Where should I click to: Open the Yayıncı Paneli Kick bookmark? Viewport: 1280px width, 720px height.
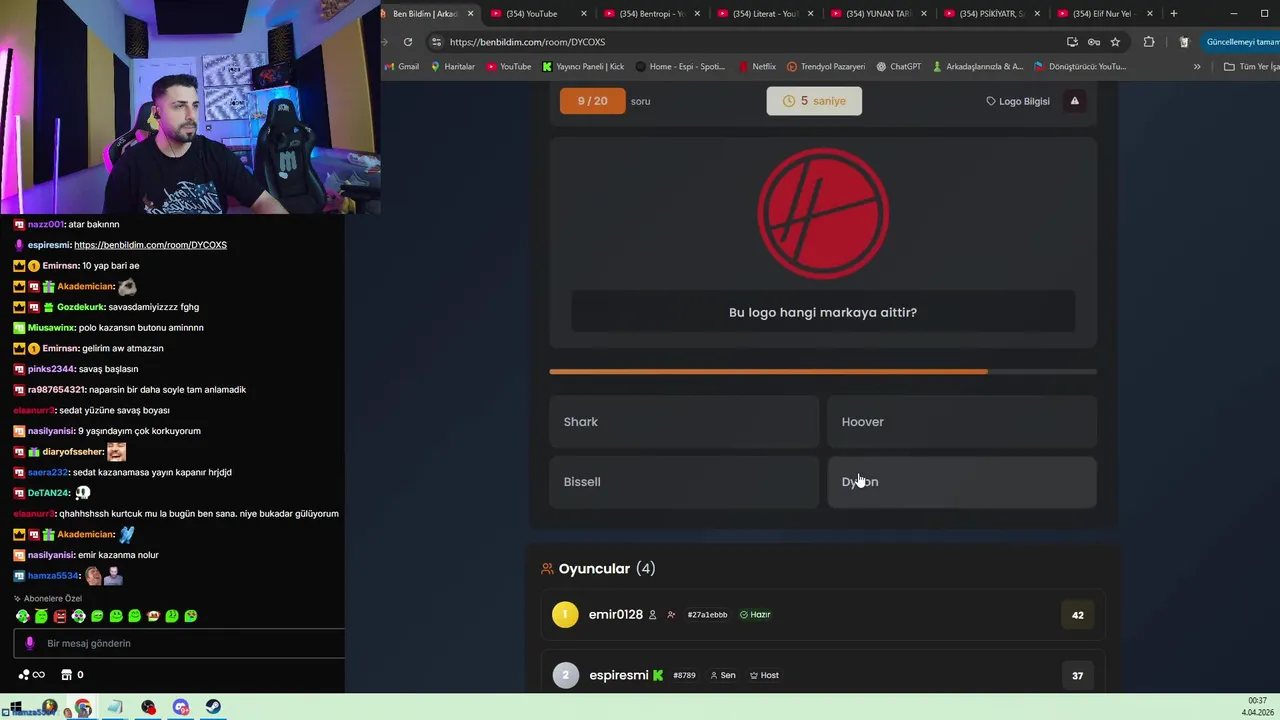pyautogui.click(x=583, y=67)
